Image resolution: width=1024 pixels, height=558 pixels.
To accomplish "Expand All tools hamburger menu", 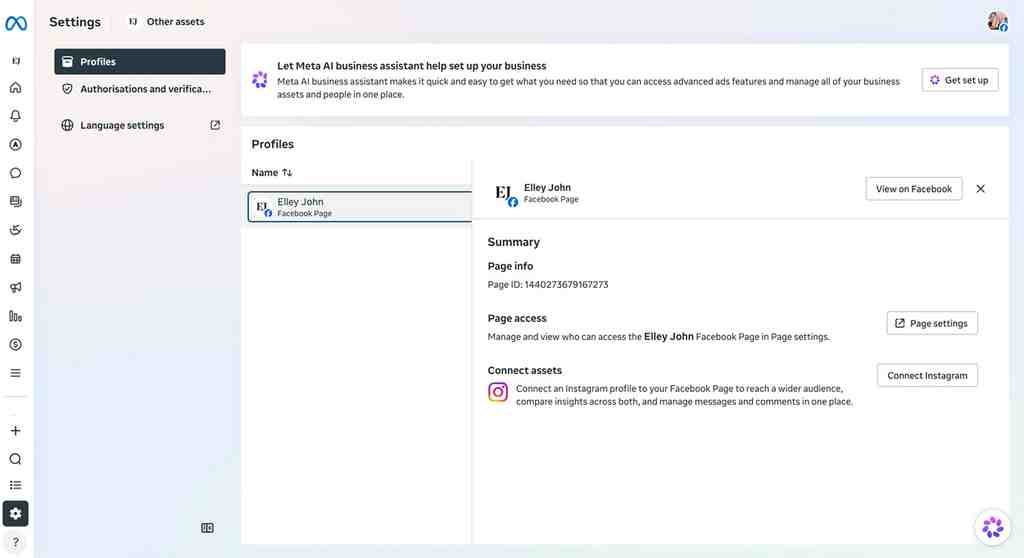I will [16, 373].
